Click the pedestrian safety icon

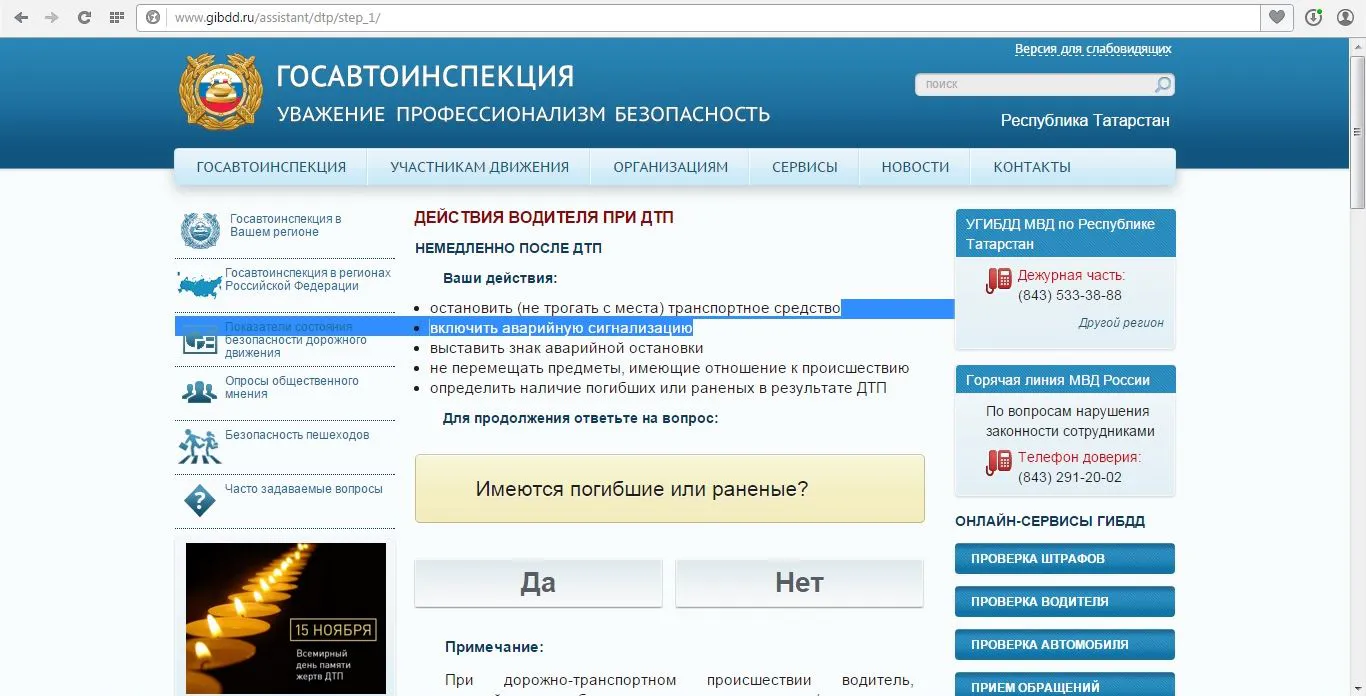click(x=199, y=446)
